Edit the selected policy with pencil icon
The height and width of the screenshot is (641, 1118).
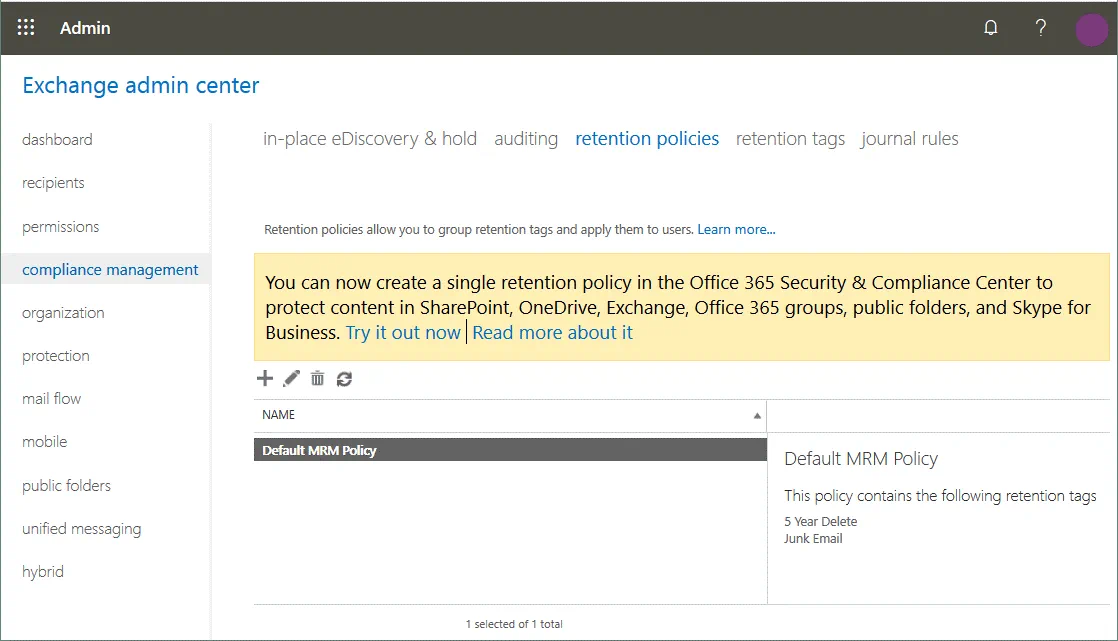click(291, 378)
